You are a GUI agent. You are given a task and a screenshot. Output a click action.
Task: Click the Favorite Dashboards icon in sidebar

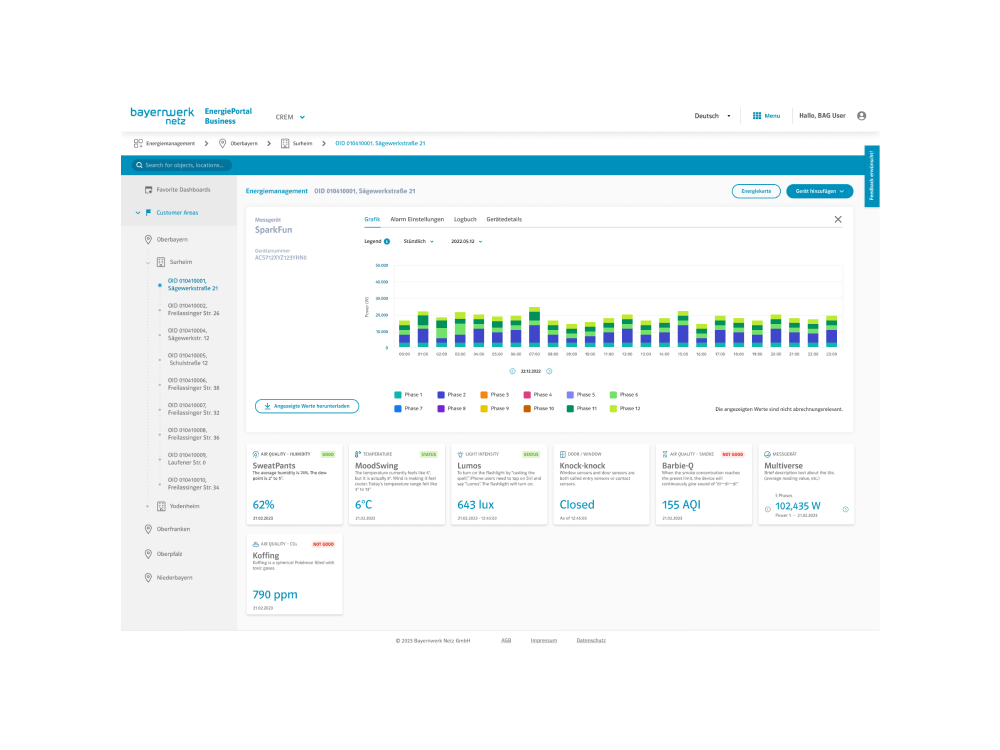tap(148, 189)
